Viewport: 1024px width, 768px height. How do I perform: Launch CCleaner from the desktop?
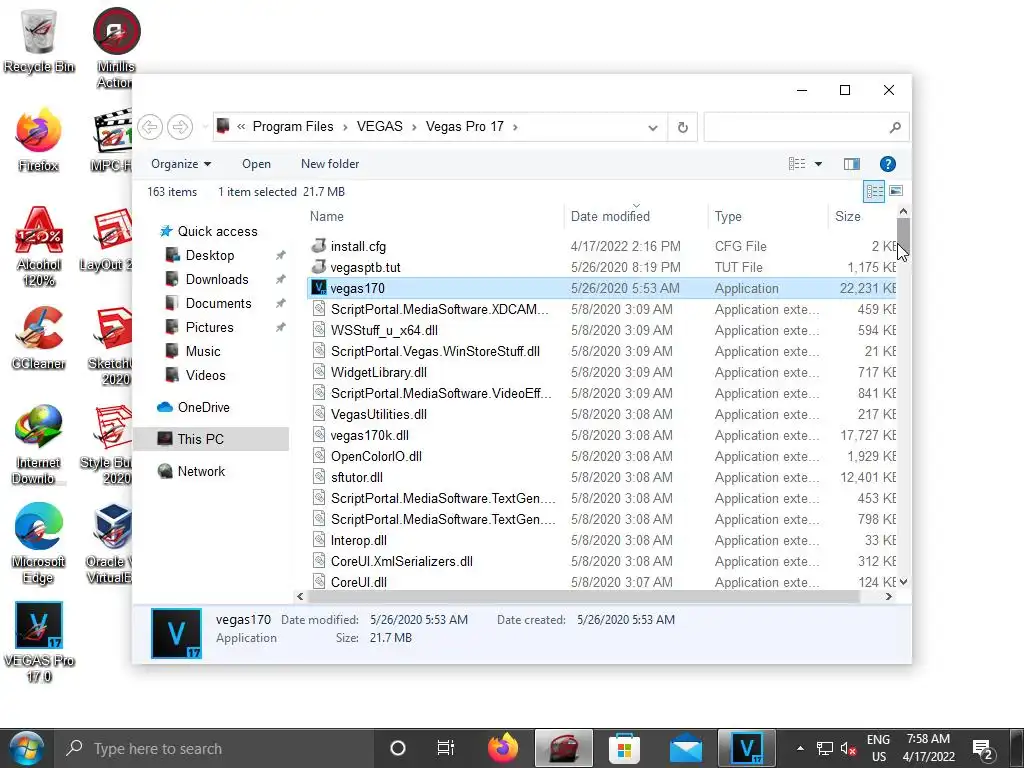39,338
